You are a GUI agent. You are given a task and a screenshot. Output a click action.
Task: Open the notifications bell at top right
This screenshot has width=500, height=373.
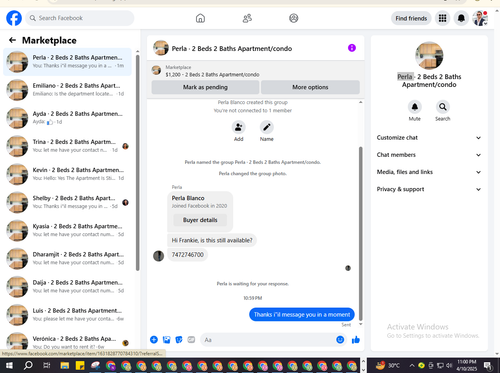(x=461, y=18)
